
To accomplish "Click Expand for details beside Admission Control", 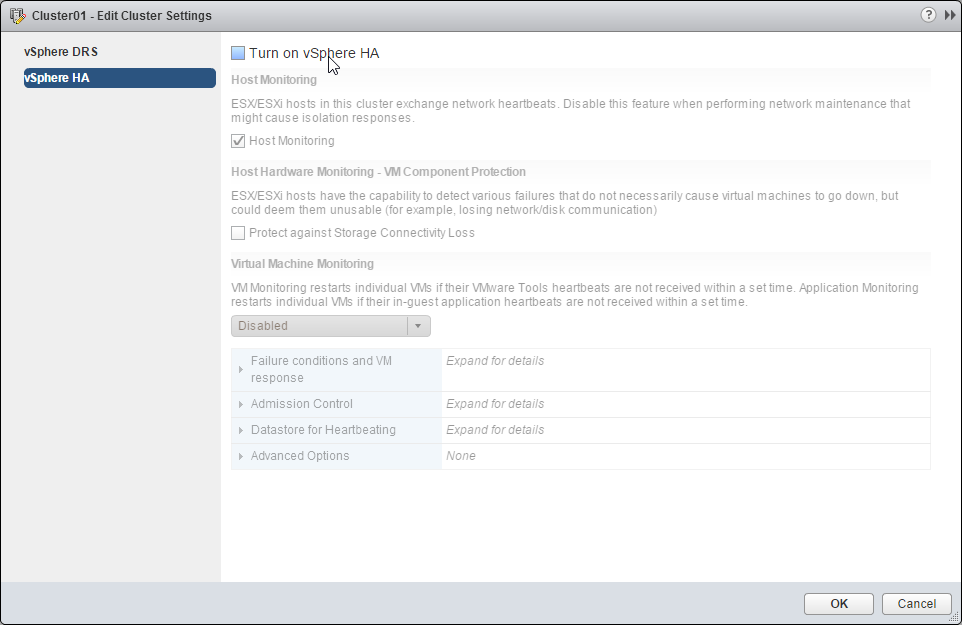I will (x=495, y=404).
